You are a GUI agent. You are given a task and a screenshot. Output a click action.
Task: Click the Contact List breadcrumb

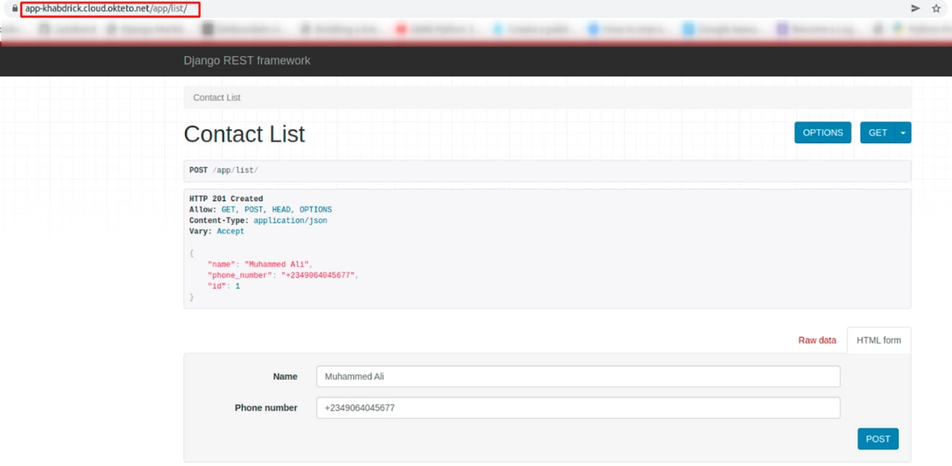(x=217, y=98)
